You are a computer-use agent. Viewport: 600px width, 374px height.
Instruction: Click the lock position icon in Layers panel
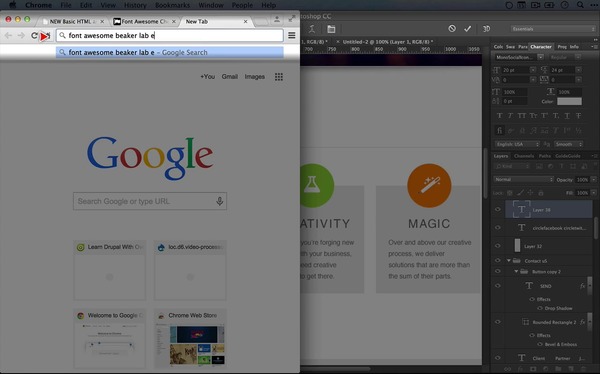tap(530, 193)
